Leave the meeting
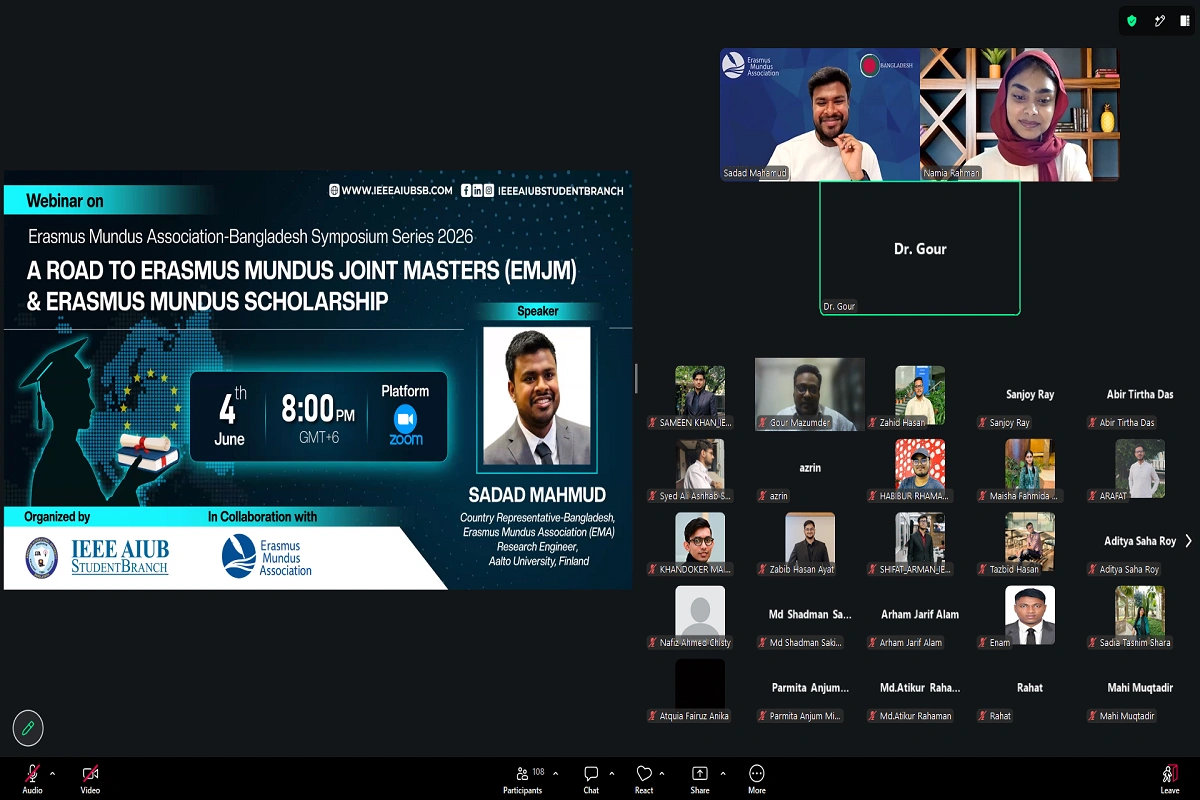Image resolution: width=1200 pixels, height=800 pixels. pos(1169,778)
